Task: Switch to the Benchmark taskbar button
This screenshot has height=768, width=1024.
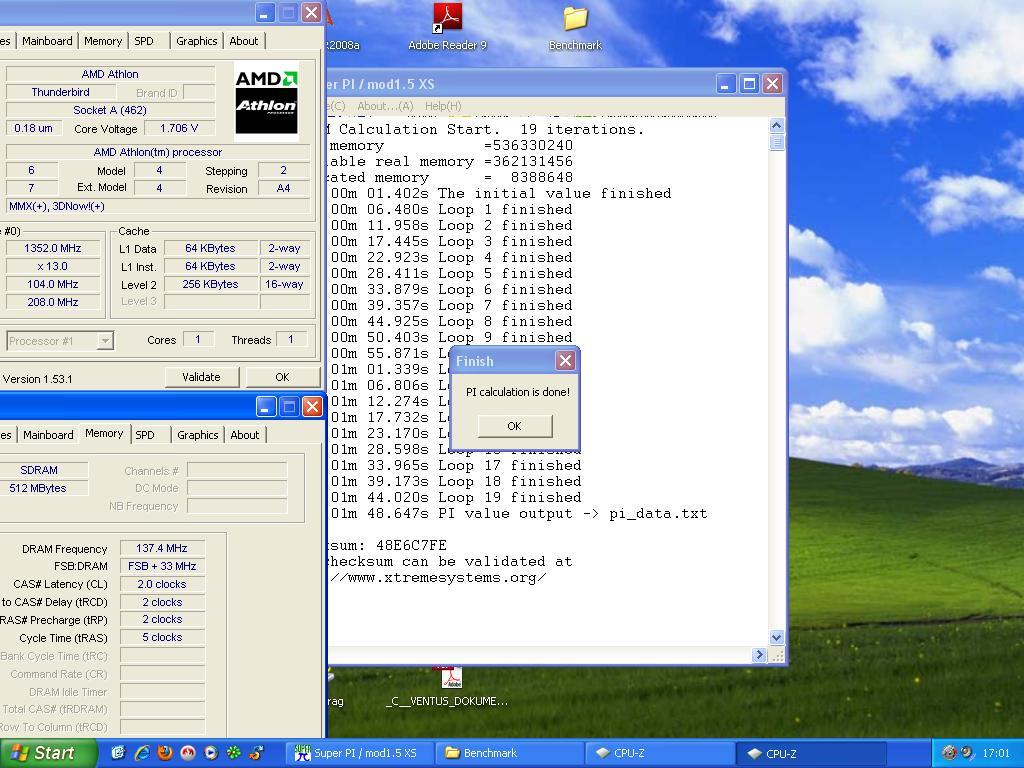Action: tap(508, 753)
